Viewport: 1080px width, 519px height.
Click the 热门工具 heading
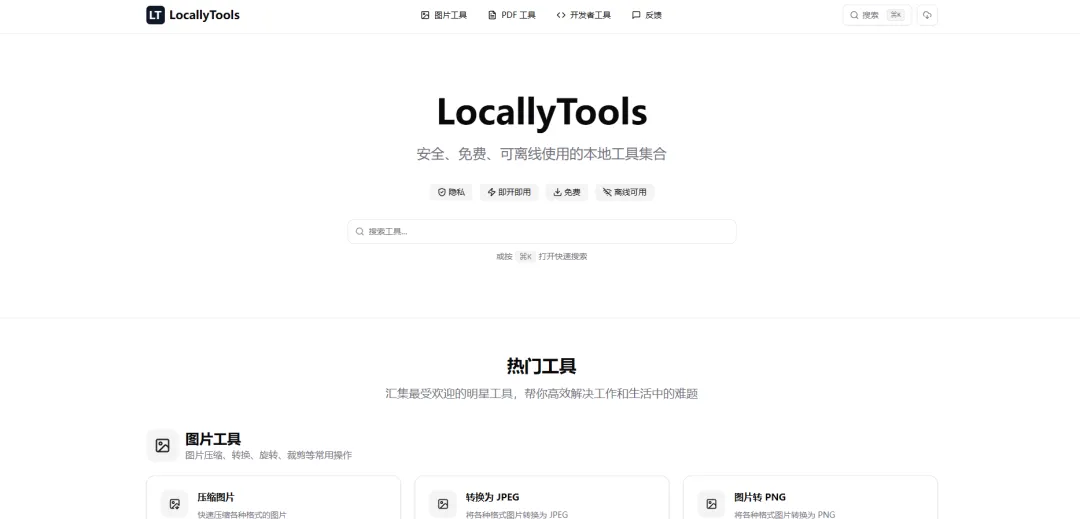tap(541, 366)
